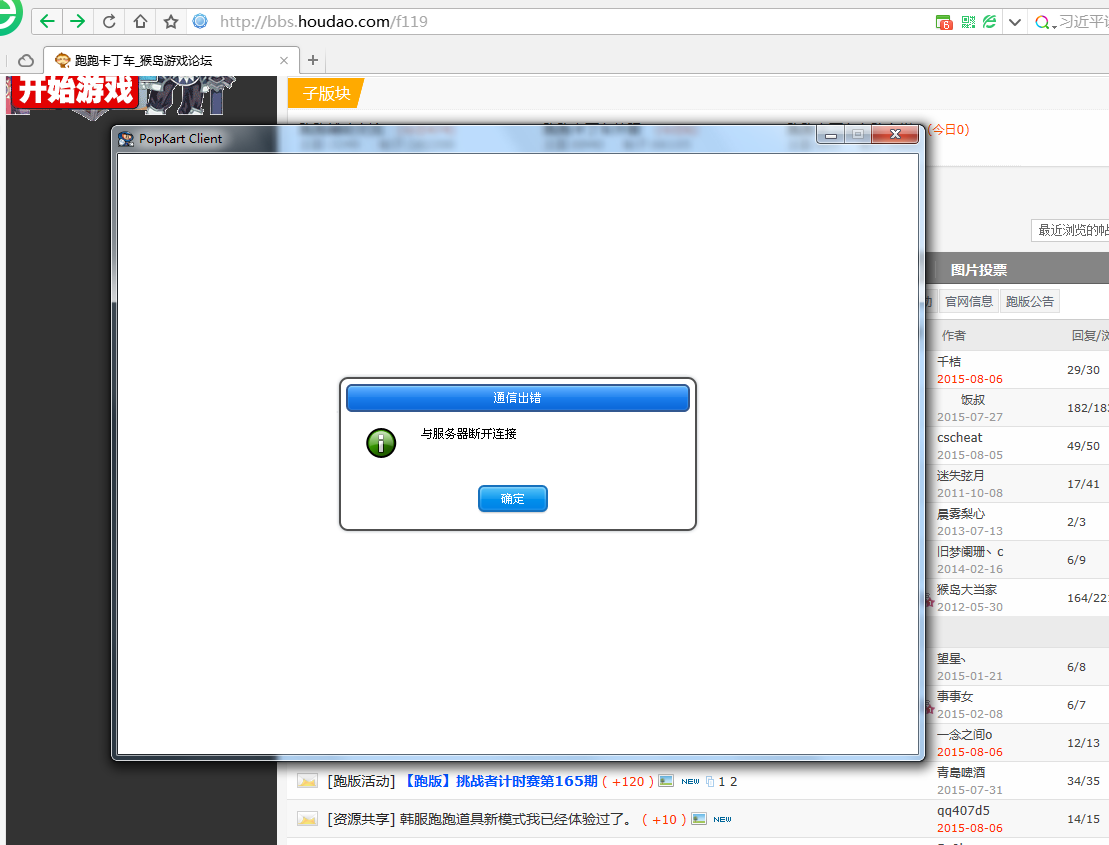Minimize the PopKart Client window
This screenshot has height=845, width=1109.
(831, 134)
